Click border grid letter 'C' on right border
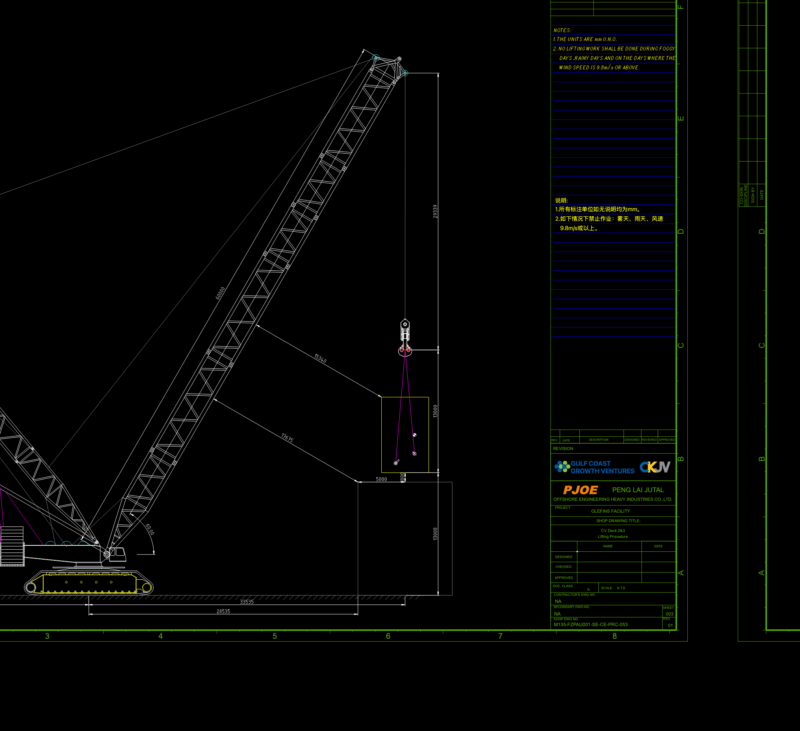Image resolution: width=800 pixels, height=731 pixels. click(x=681, y=345)
